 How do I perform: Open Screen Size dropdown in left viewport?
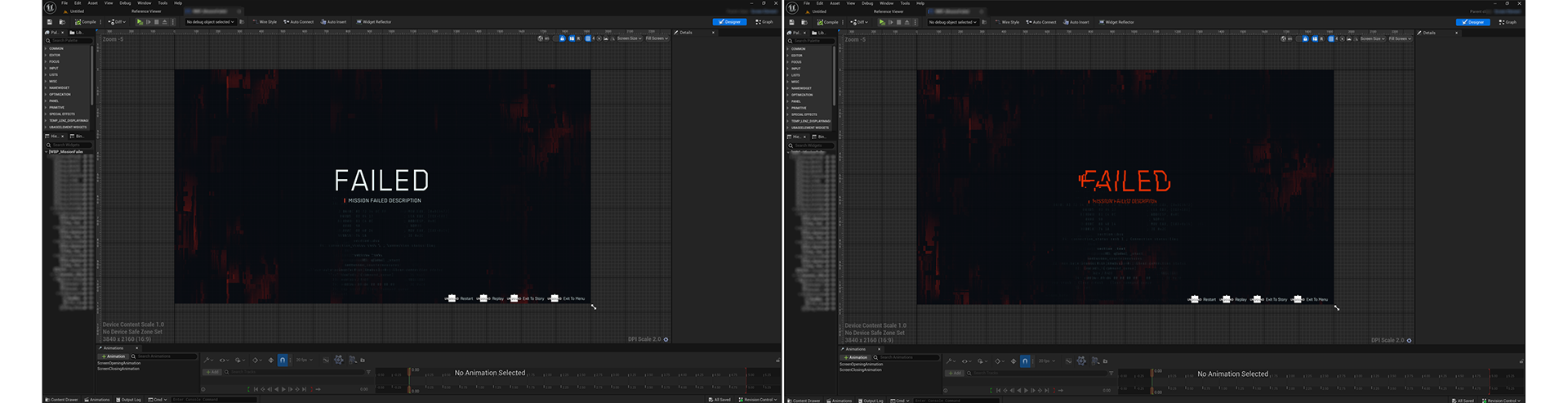(630, 38)
